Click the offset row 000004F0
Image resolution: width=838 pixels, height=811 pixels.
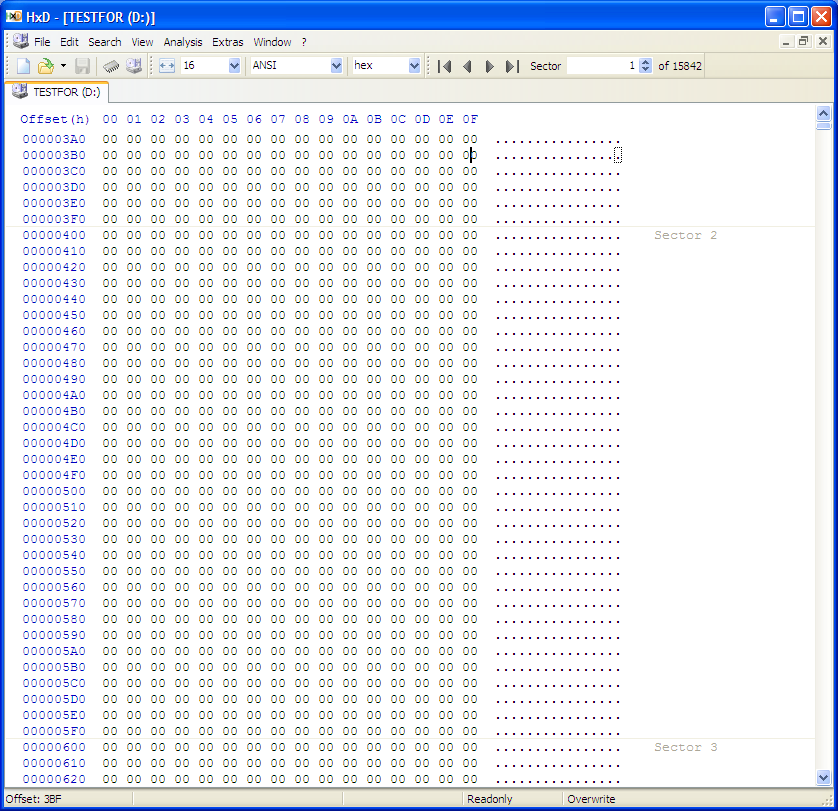tap(54, 475)
